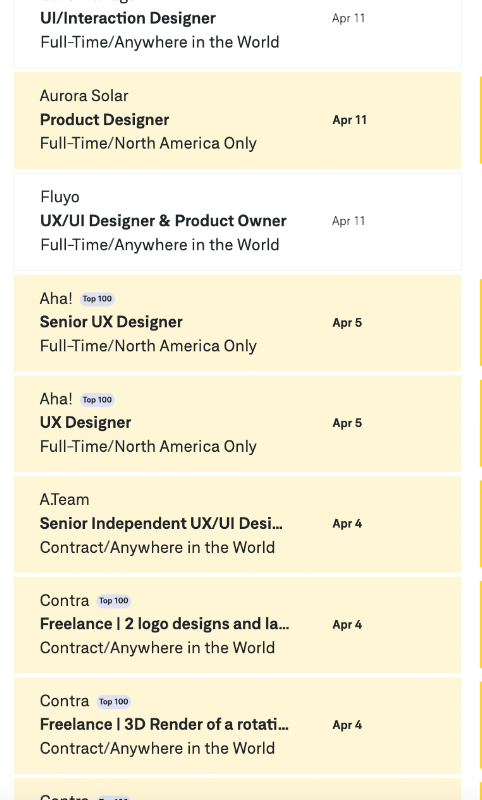This screenshot has width=482, height=800.
Task: Open Freelance 3D Render job listing
Action: [x=164, y=724]
